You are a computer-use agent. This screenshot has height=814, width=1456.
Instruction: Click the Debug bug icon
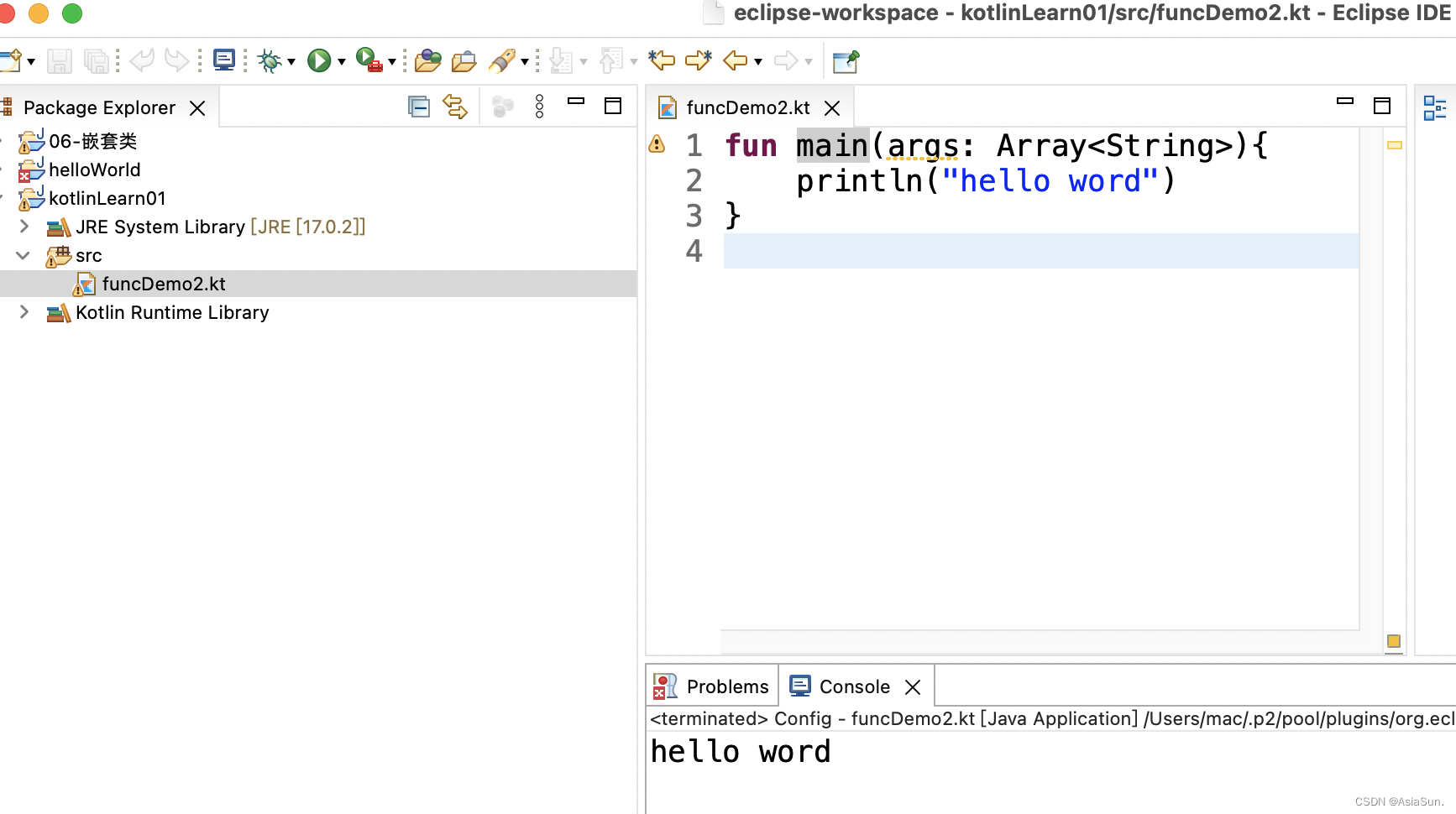[270, 60]
